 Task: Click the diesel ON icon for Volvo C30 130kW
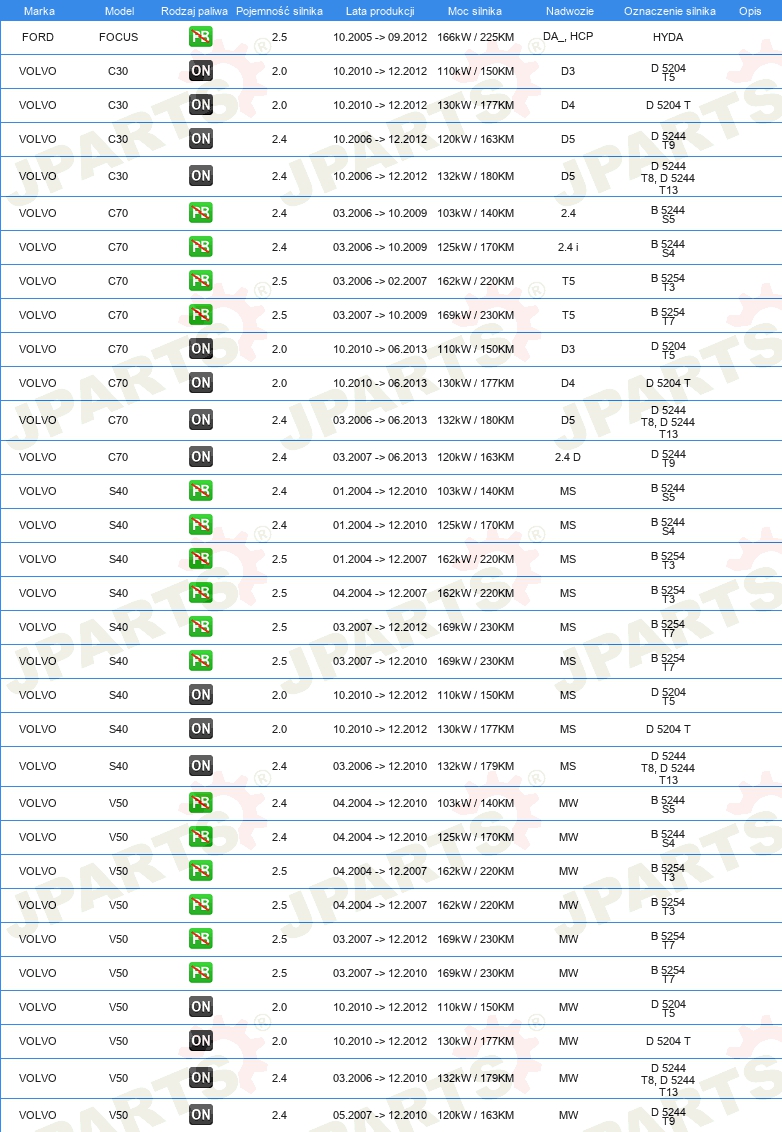point(201,105)
